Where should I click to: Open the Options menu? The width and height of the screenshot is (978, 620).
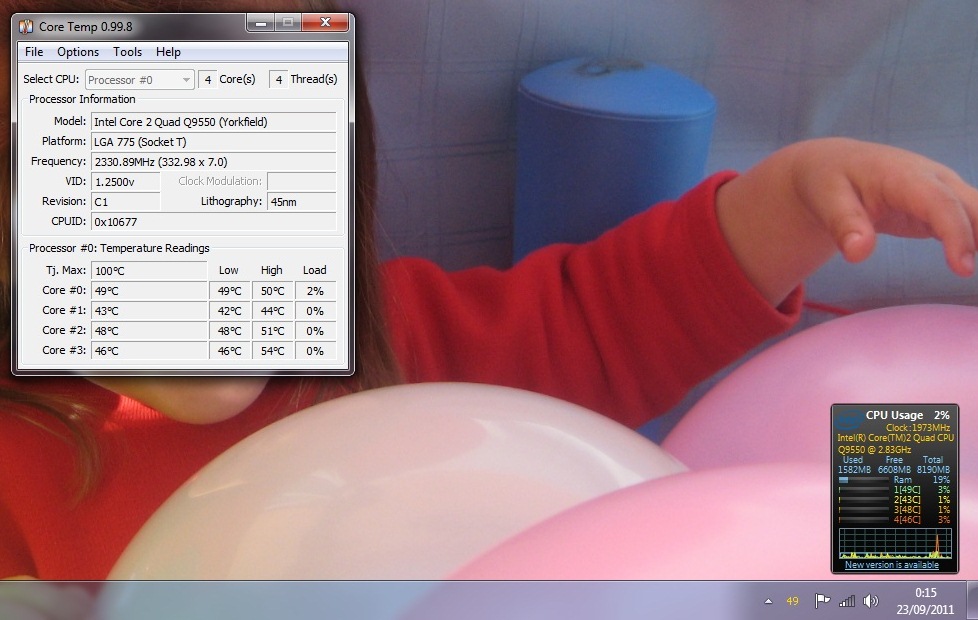[x=78, y=52]
